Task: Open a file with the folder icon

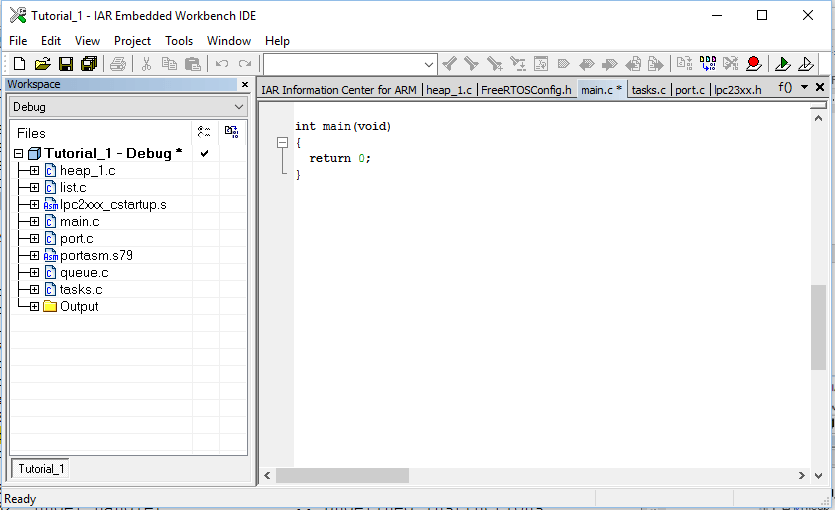Action: click(42, 64)
